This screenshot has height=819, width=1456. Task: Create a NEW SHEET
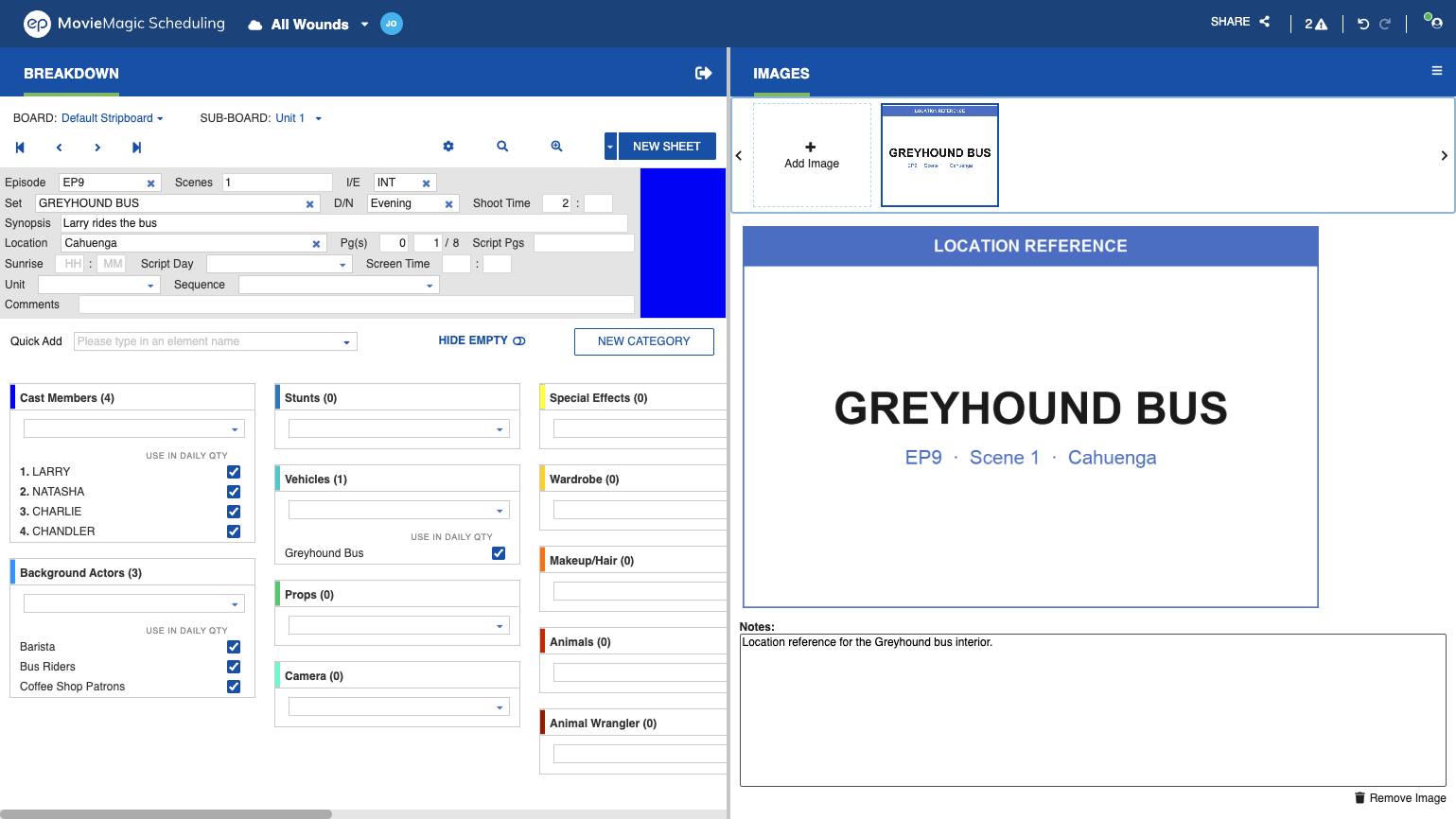tap(667, 147)
